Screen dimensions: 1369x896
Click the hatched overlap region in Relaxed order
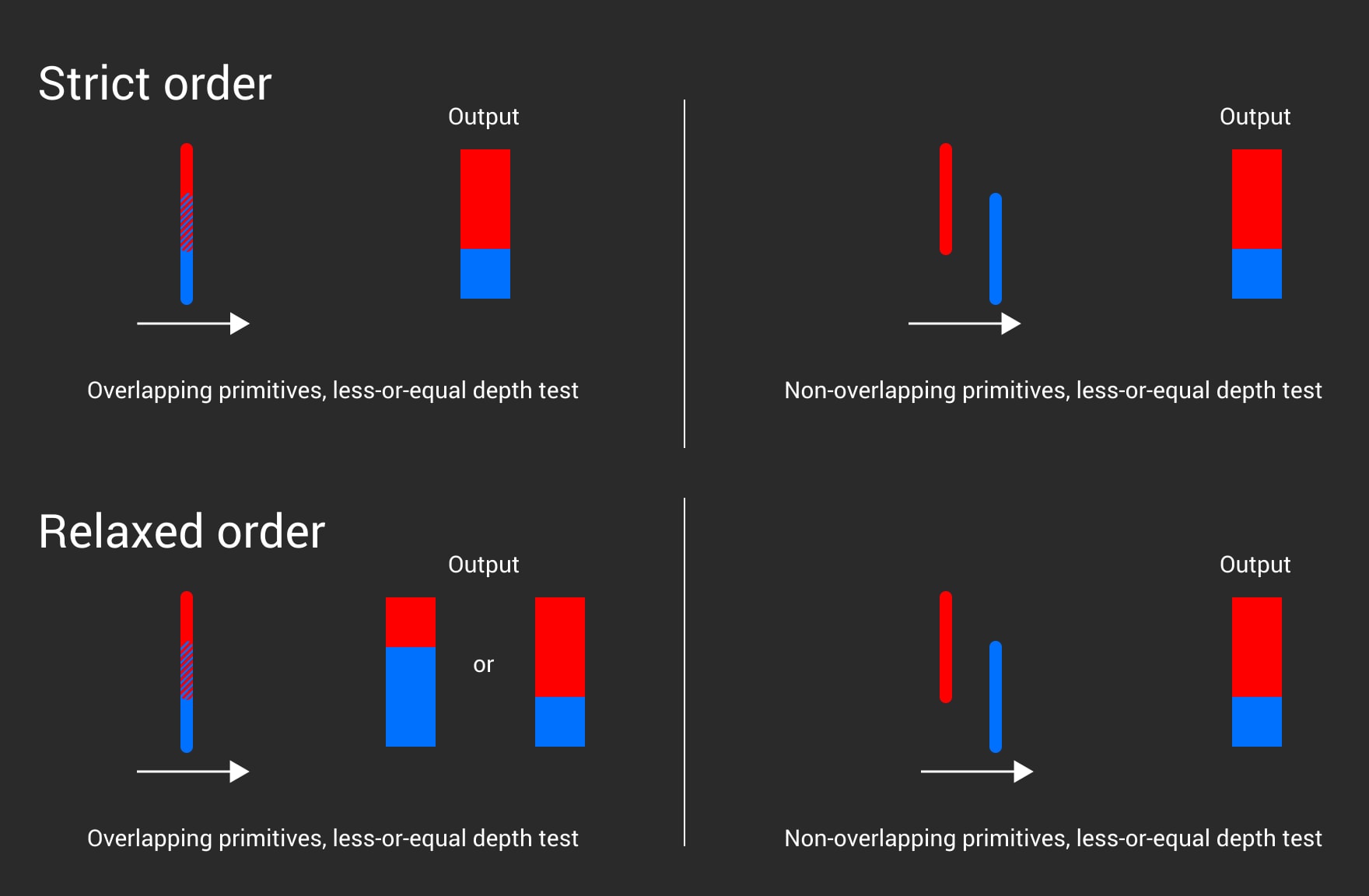(187, 670)
